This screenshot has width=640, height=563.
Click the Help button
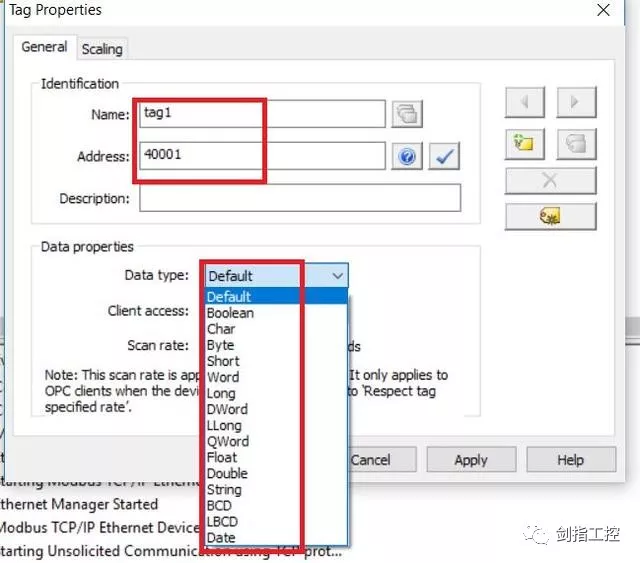pos(570,460)
